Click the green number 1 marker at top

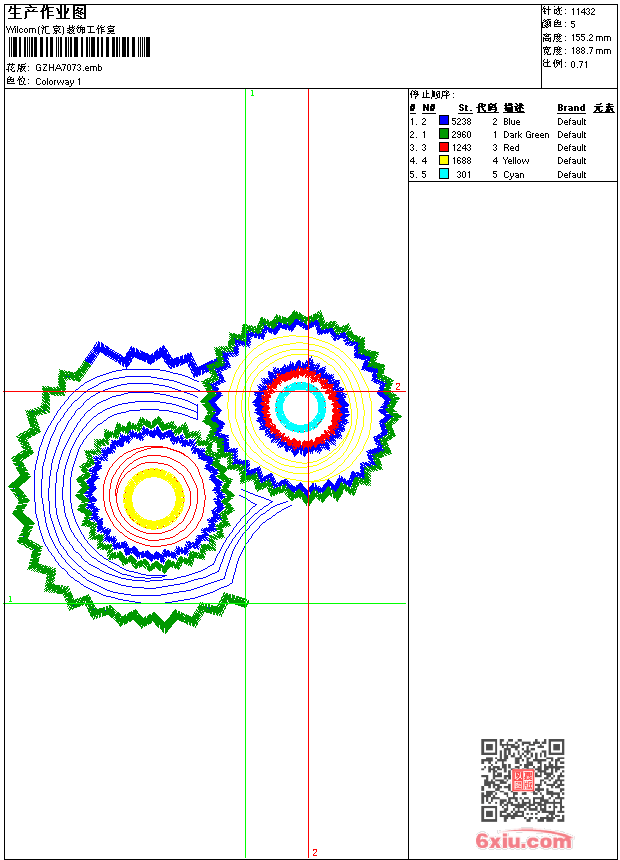[x=252, y=93]
